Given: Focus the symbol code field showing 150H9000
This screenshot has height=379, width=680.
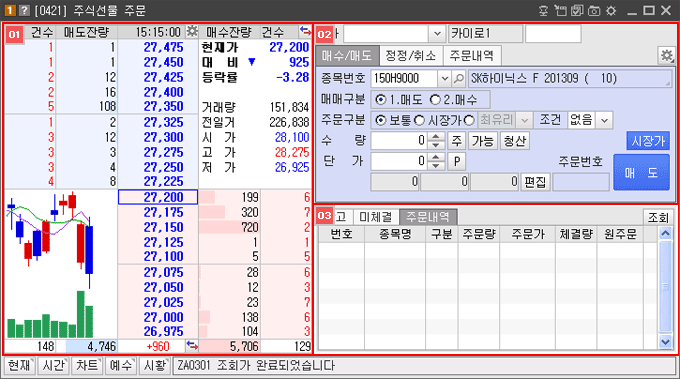Looking at the screenshot, I should point(405,78).
